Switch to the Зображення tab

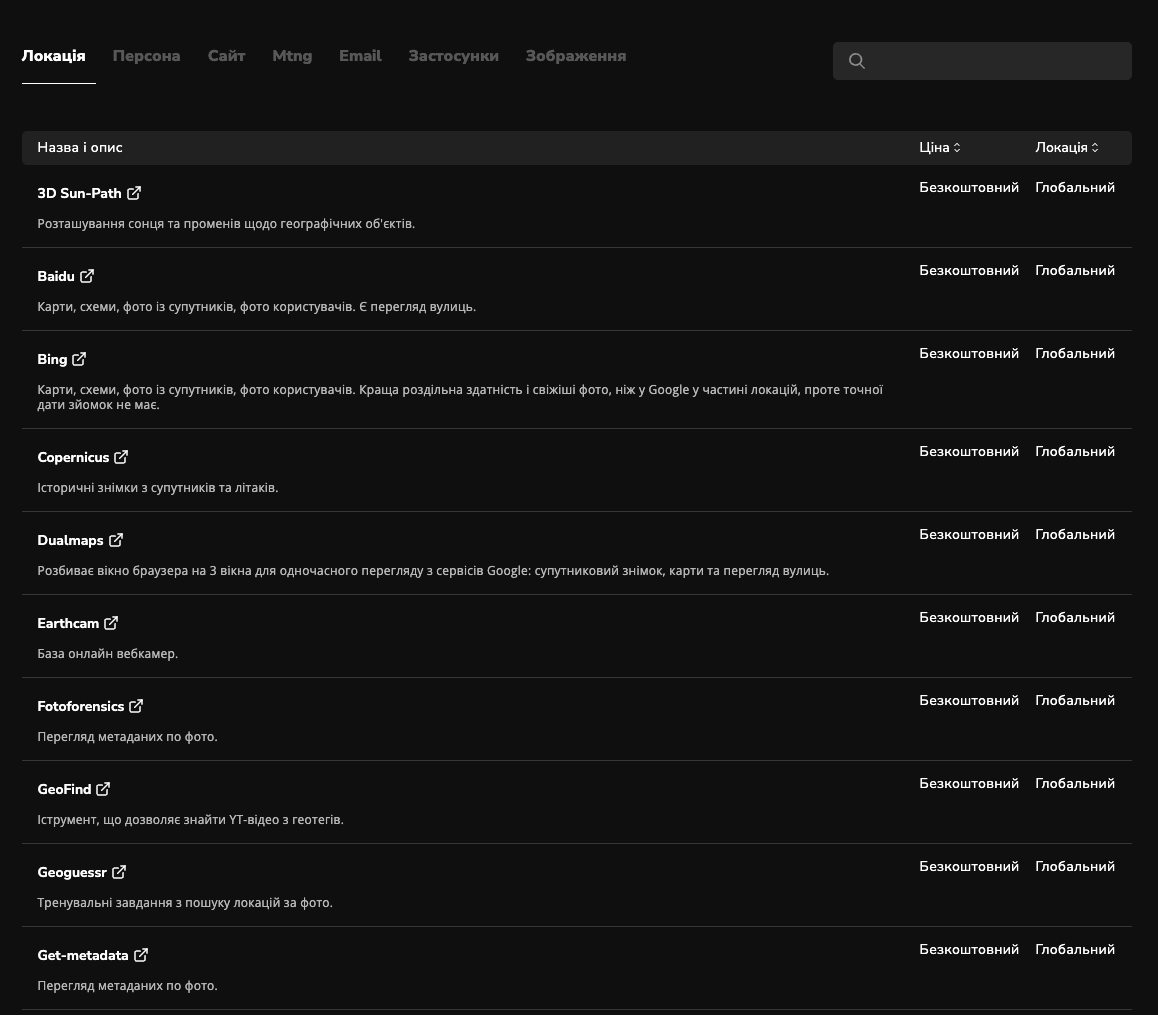coord(576,56)
